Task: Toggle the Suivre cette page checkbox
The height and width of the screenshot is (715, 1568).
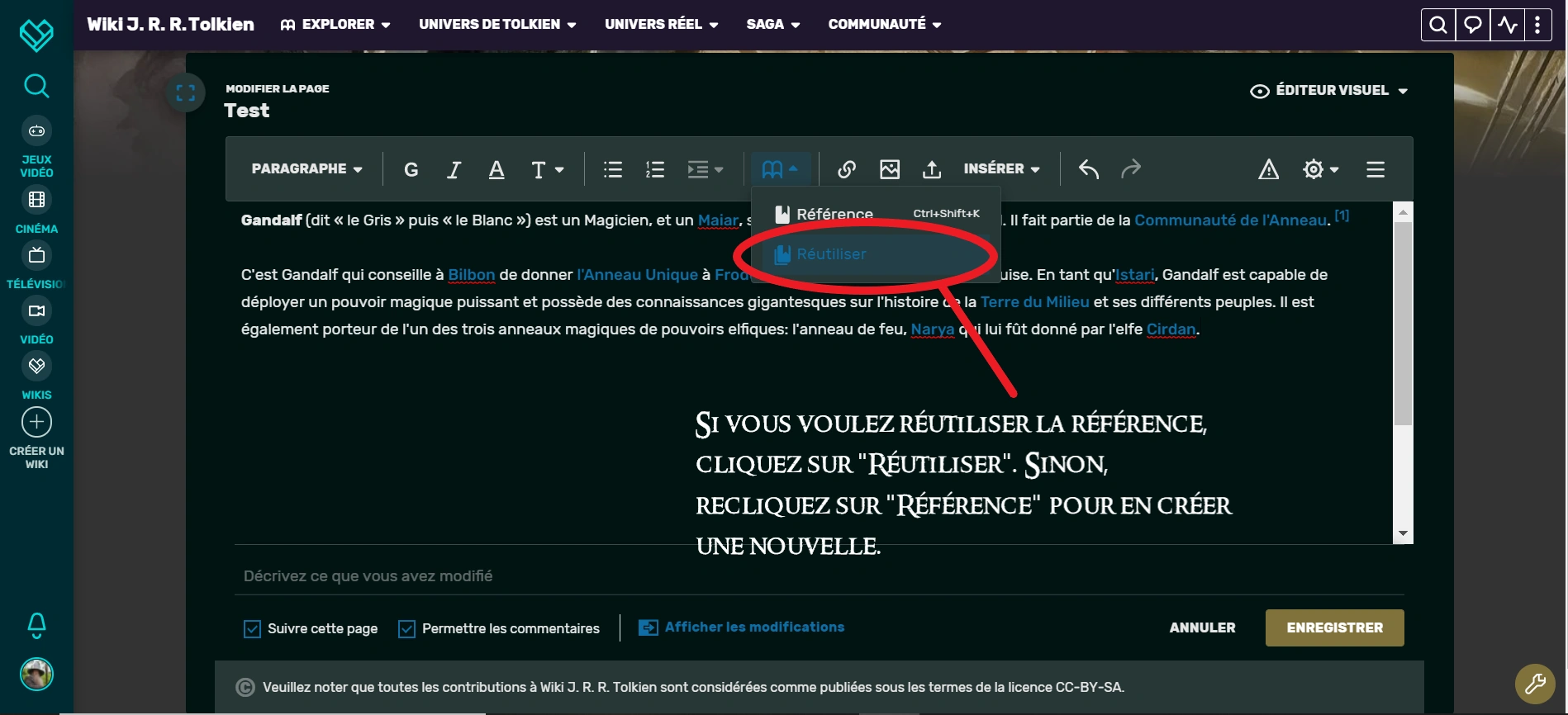Action: coord(252,629)
